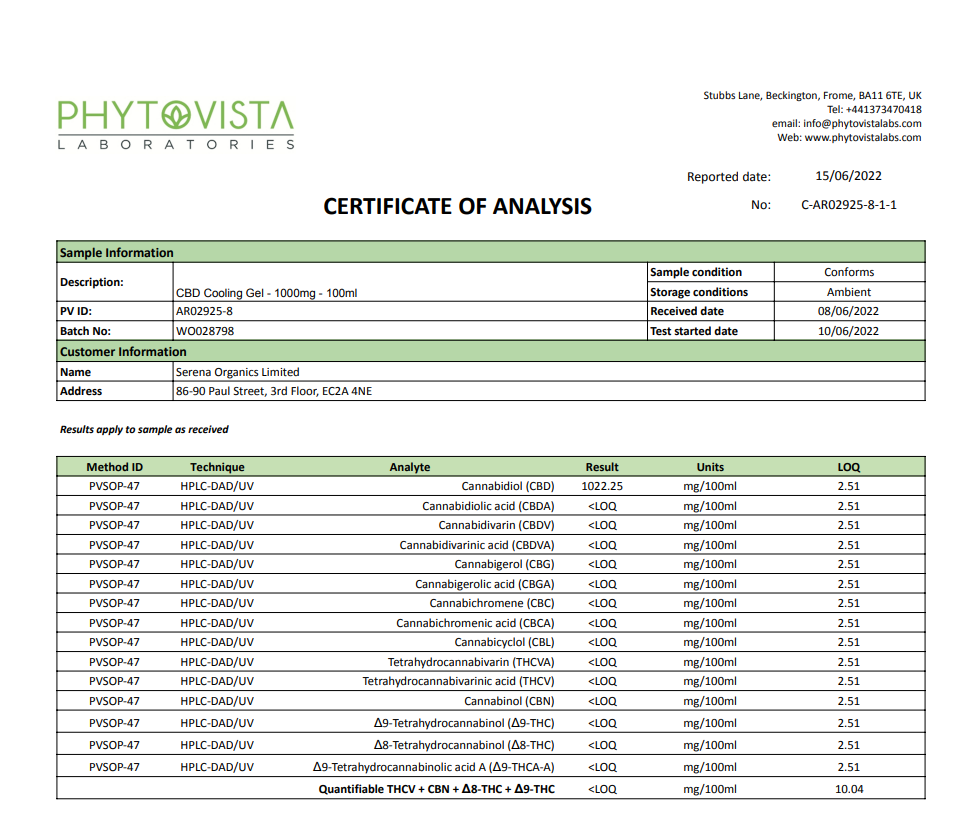Click the reported date 15/06/2022

(x=848, y=176)
